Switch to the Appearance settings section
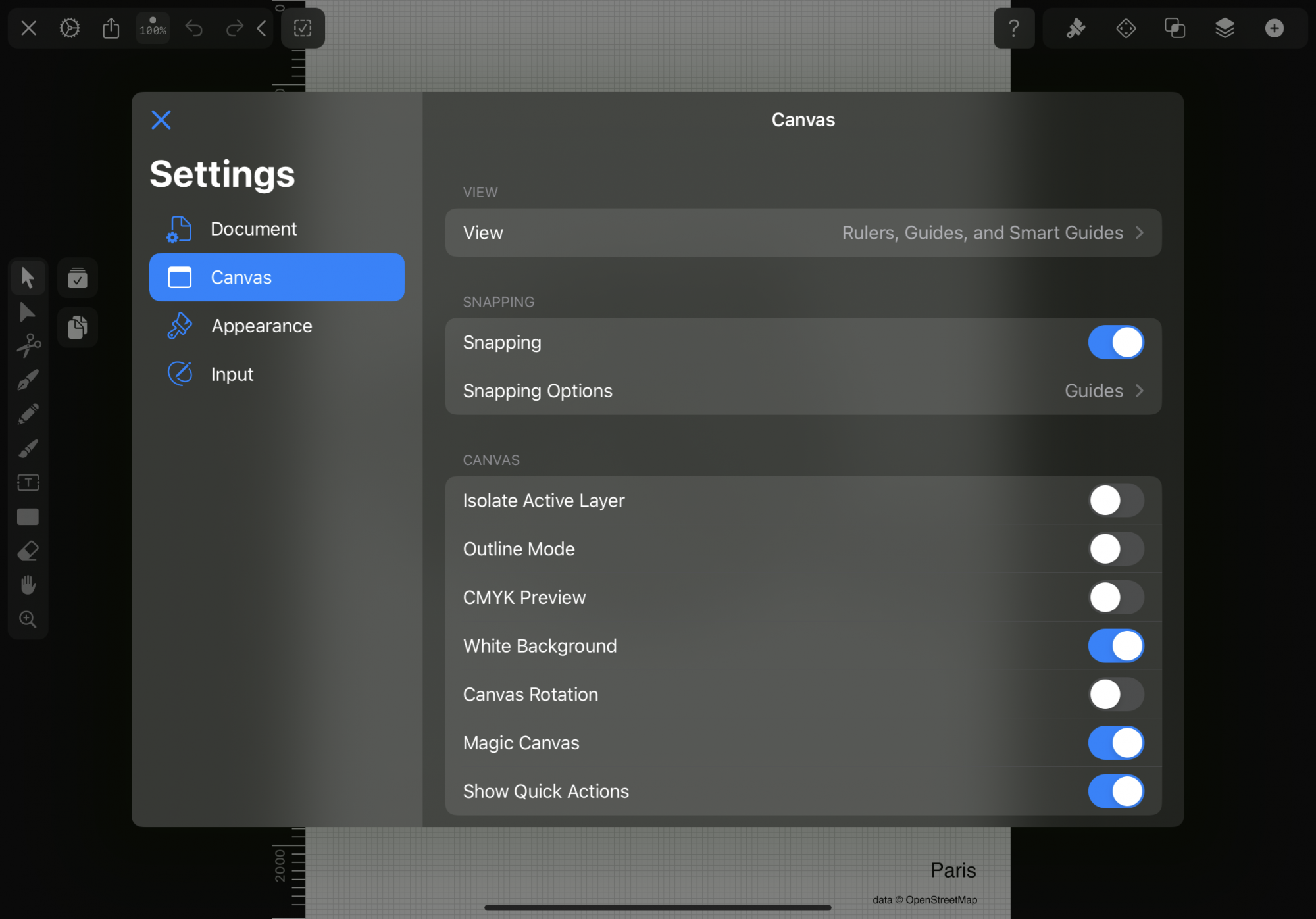The image size is (1316, 919). pyautogui.click(x=261, y=326)
